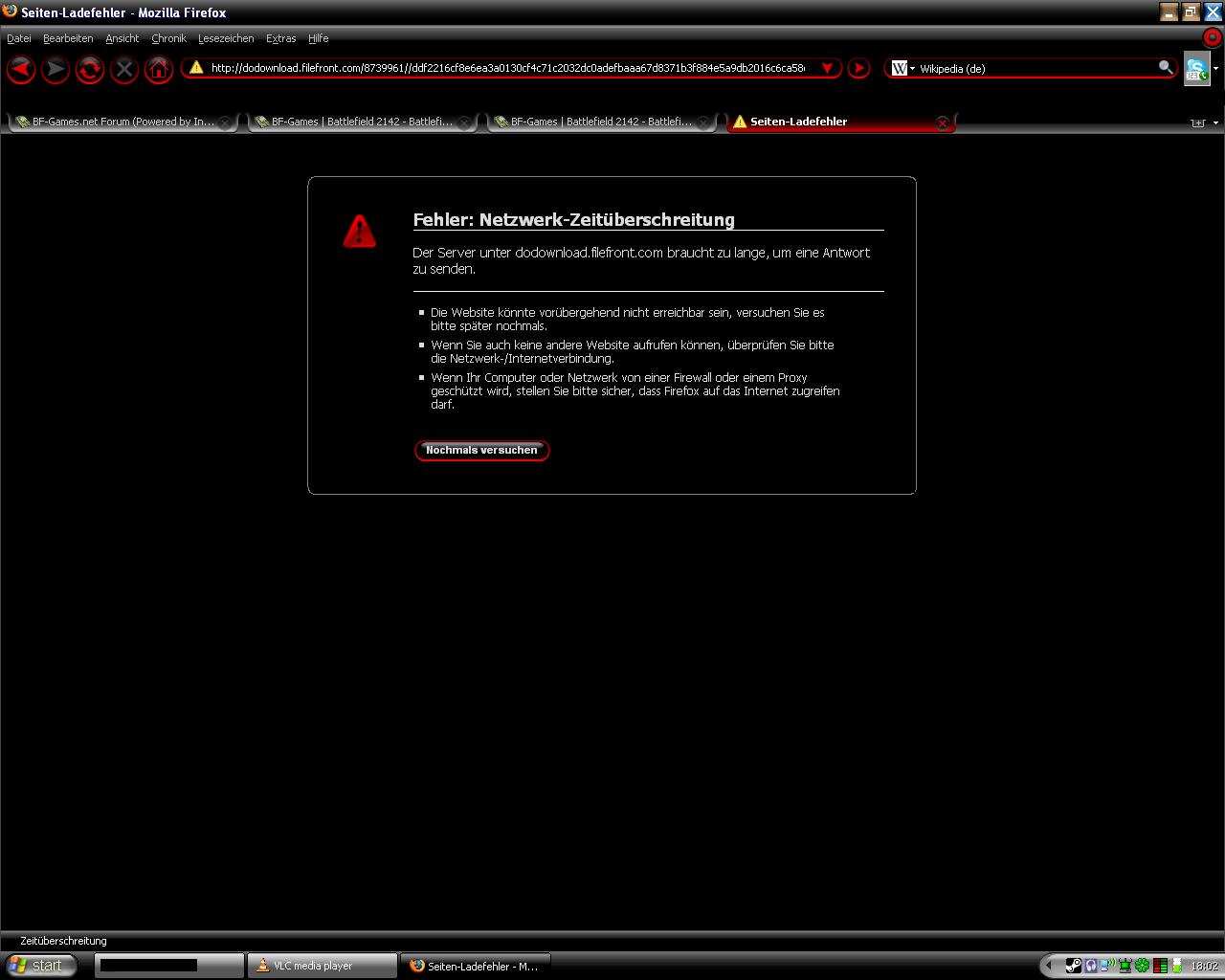Open the Wikipedia search engine dropdown

point(902,68)
